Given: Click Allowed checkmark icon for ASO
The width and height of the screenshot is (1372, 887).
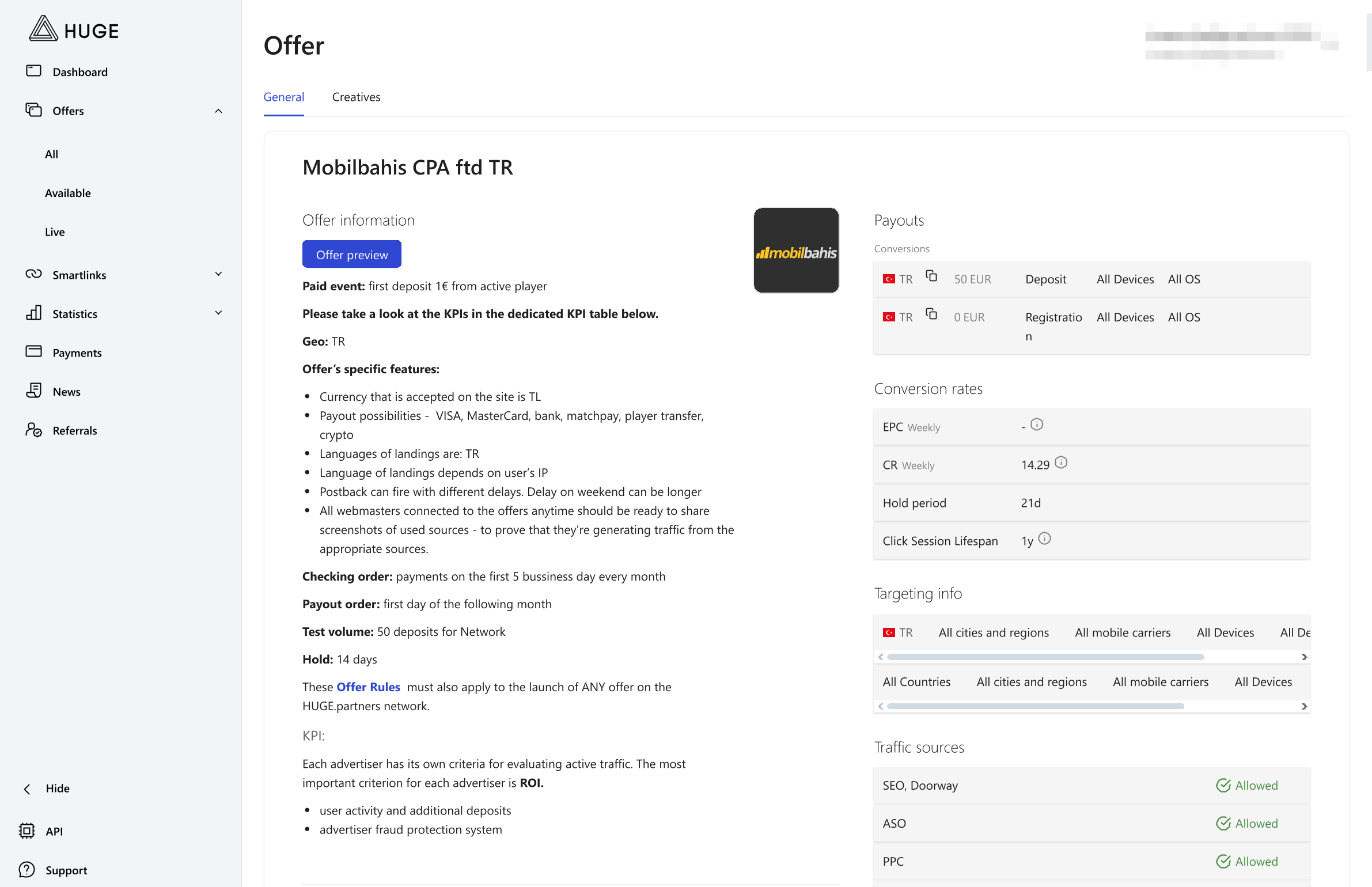Looking at the screenshot, I should pyautogui.click(x=1223, y=824).
